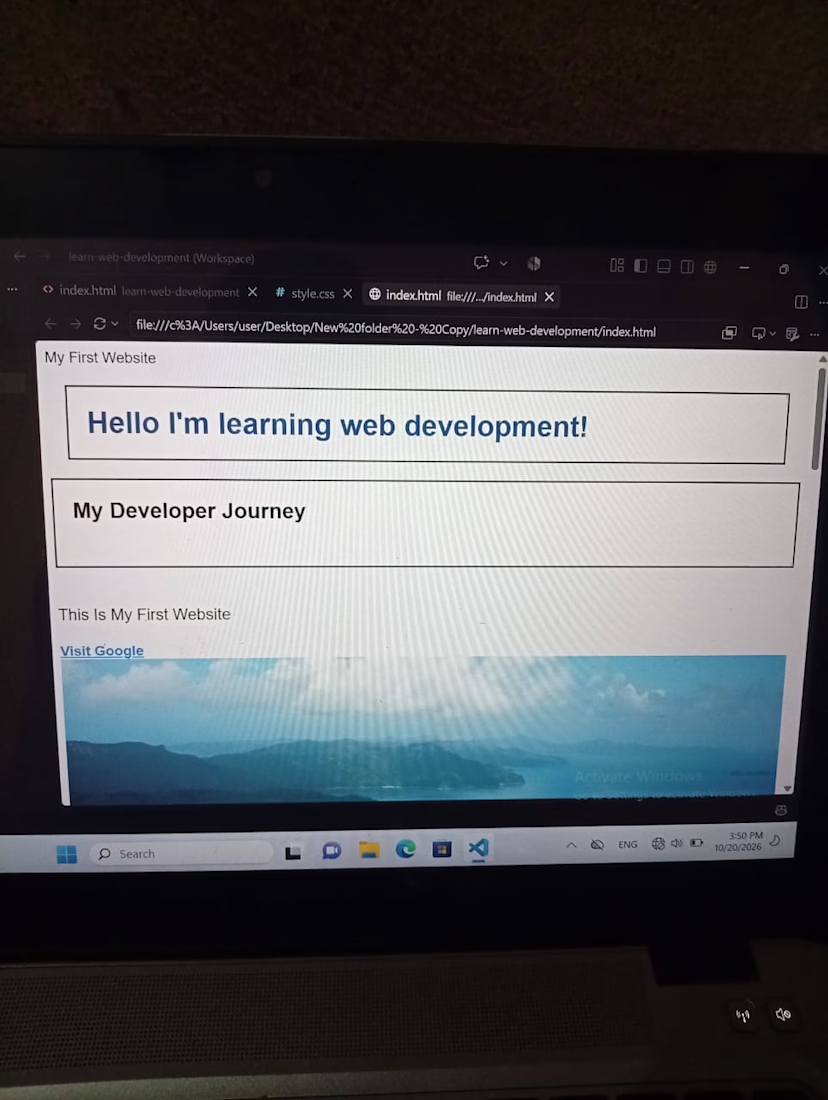Expand the dropdown arrow next to the screen icon in the preview toolbar
The height and width of the screenshot is (1100, 828).
click(773, 334)
